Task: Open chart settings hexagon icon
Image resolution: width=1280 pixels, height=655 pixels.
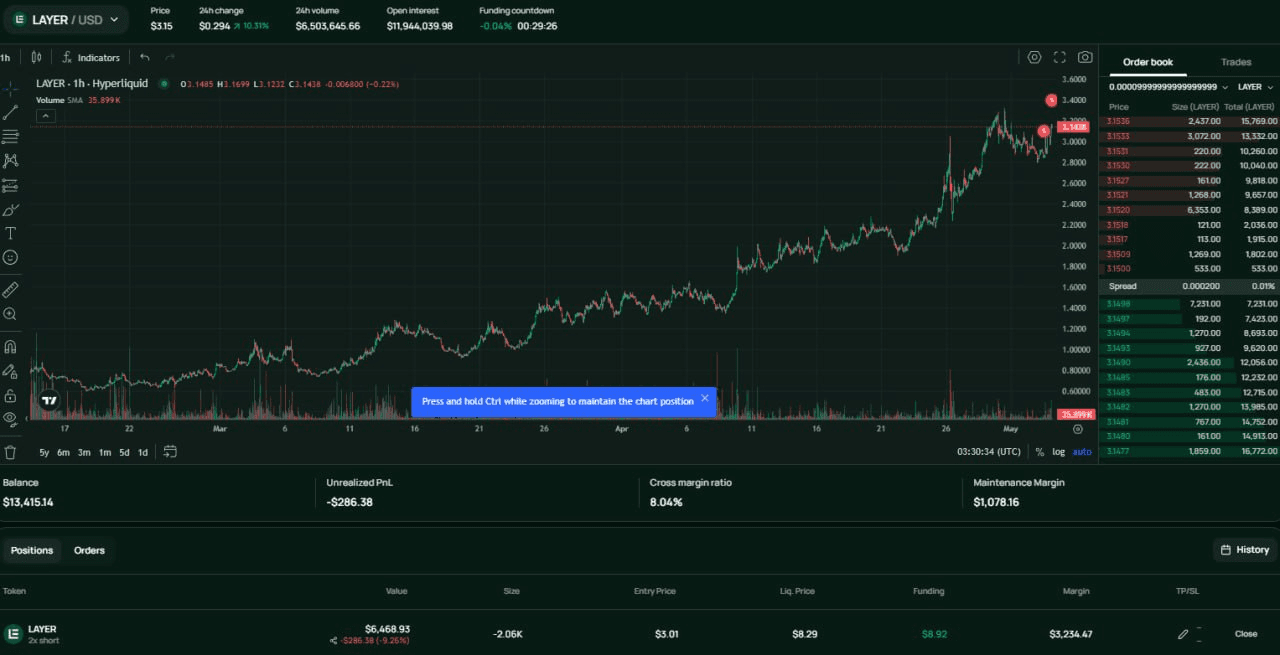Action: pos(1034,57)
